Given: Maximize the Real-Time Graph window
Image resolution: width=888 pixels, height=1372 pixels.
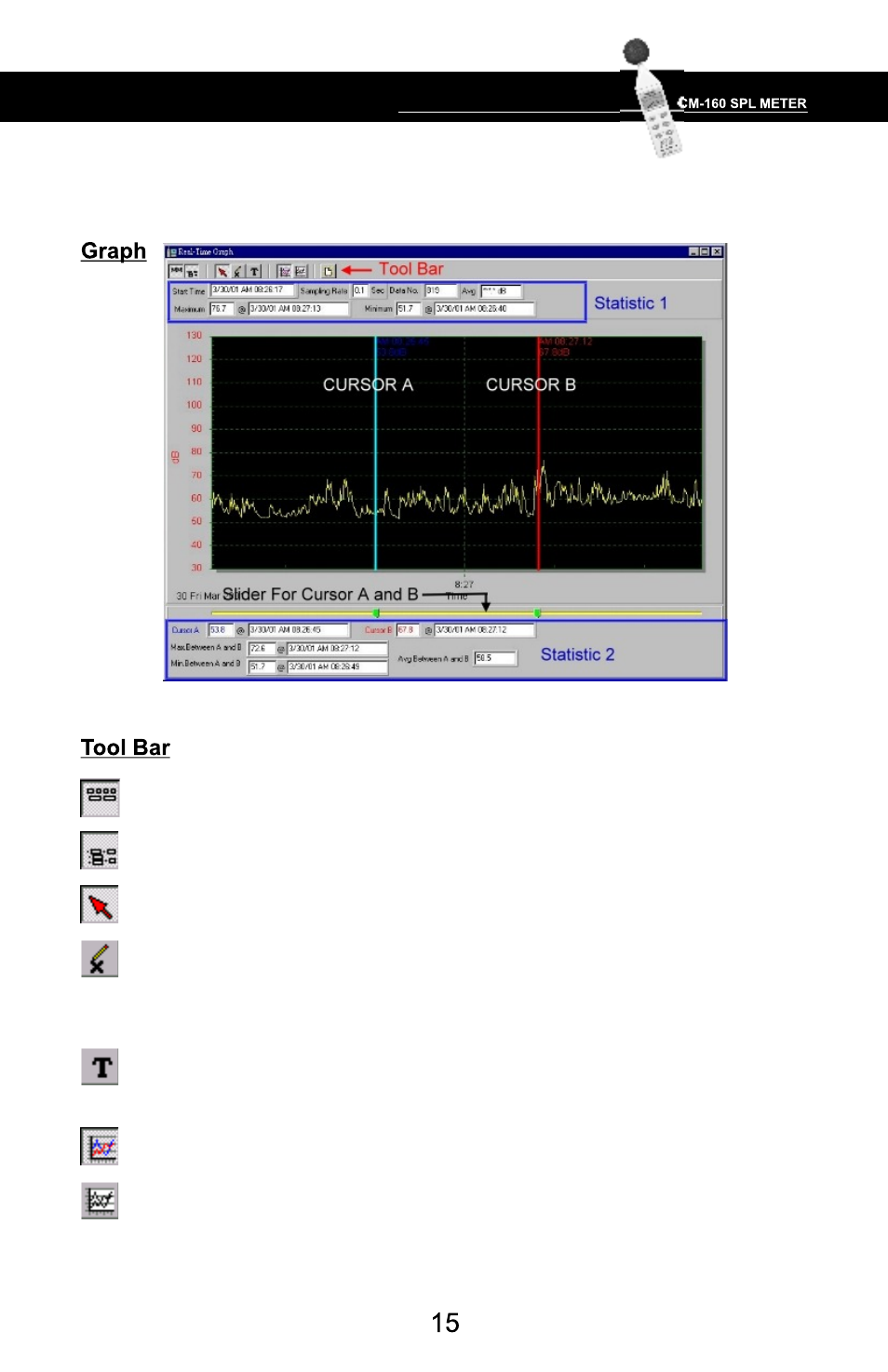Looking at the screenshot, I should pyautogui.click(x=705, y=251).
